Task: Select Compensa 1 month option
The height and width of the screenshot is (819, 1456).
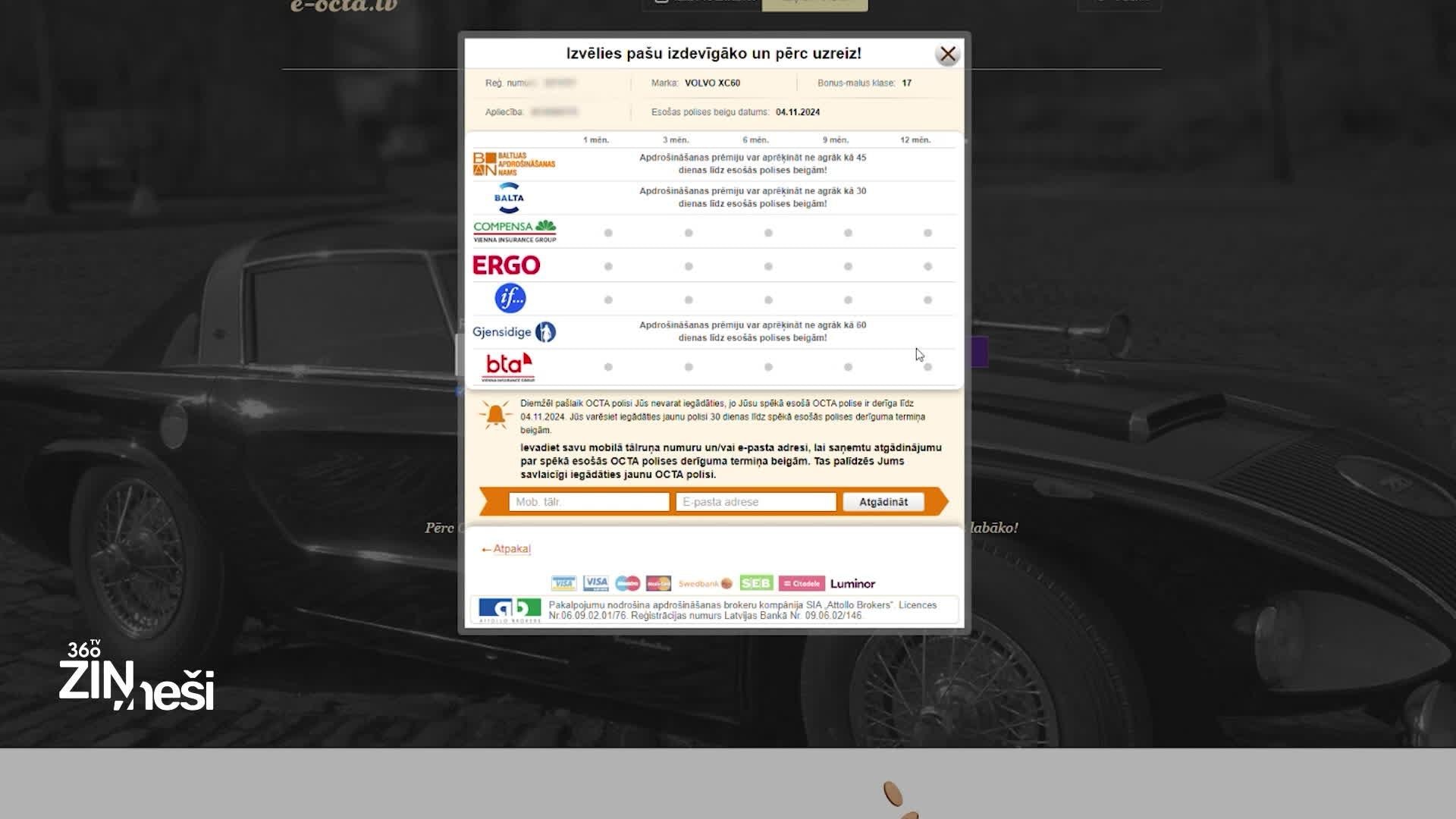Action: (x=608, y=233)
